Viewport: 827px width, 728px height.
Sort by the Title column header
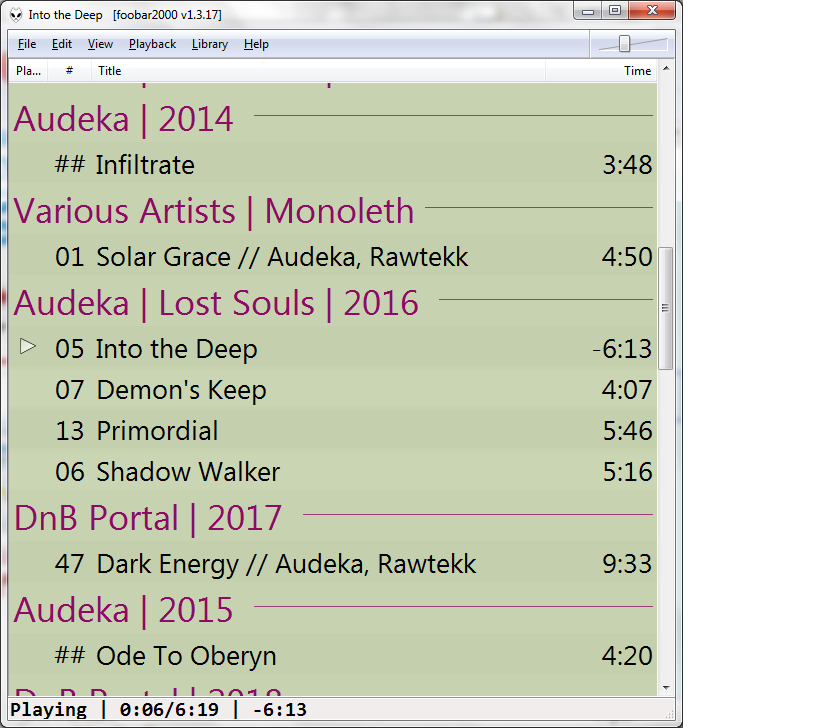318,71
